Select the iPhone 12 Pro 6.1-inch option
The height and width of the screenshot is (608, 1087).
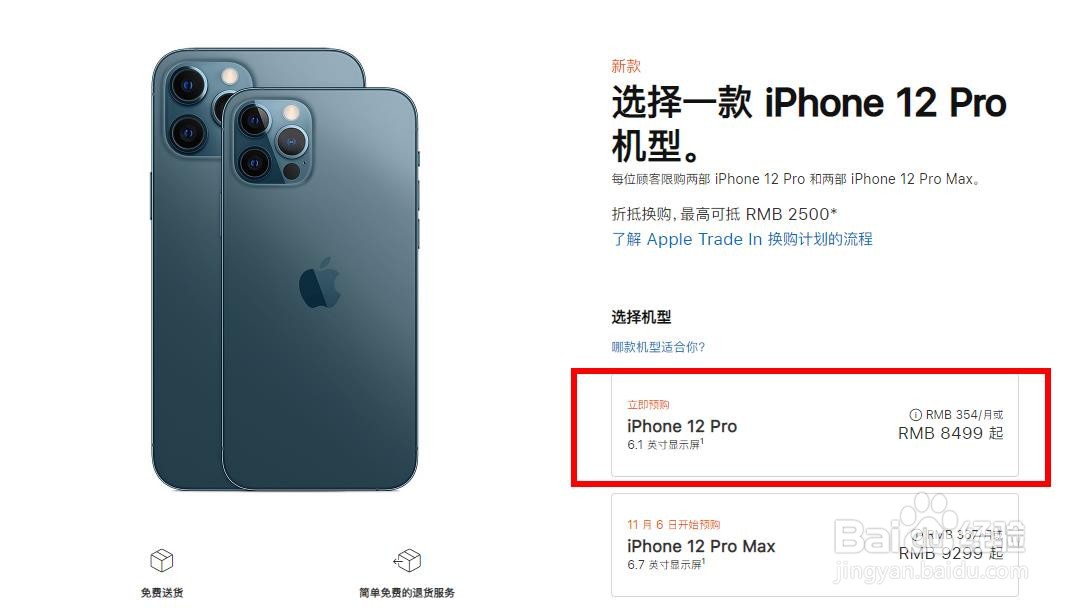point(815,426)
